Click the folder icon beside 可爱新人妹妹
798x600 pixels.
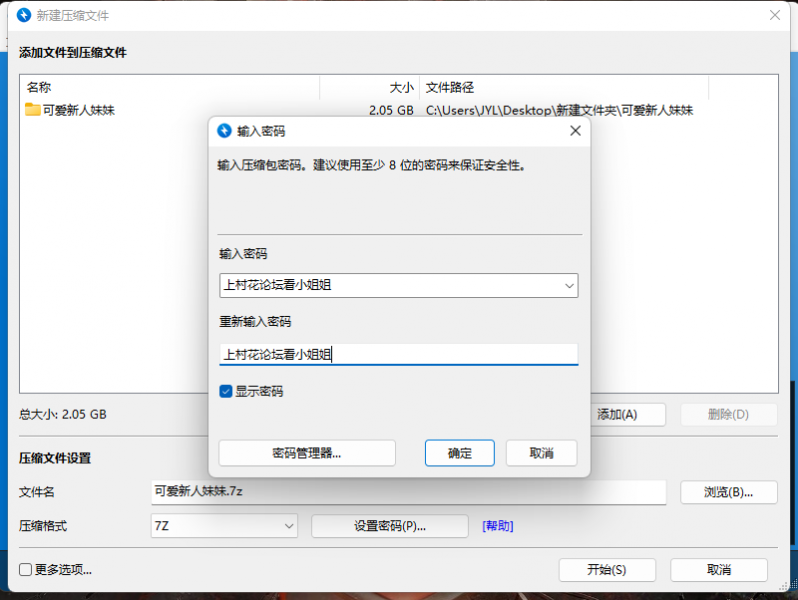33,110
